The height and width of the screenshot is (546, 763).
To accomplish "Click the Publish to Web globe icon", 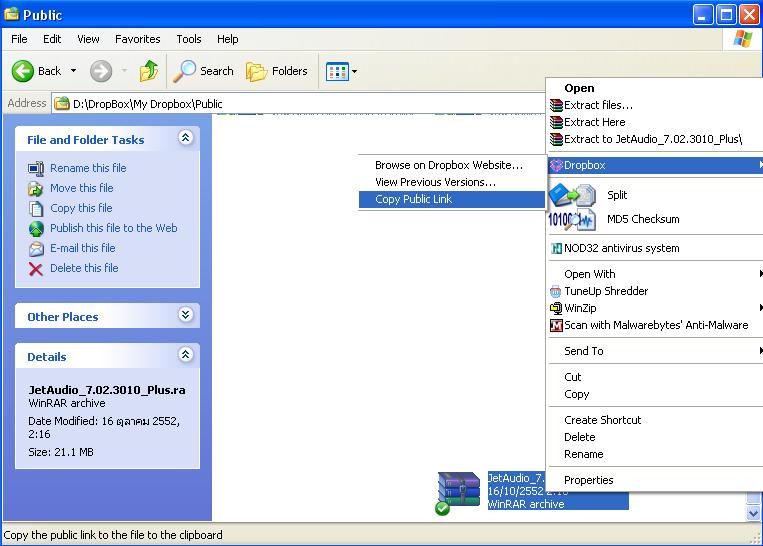I will (36, 228).
